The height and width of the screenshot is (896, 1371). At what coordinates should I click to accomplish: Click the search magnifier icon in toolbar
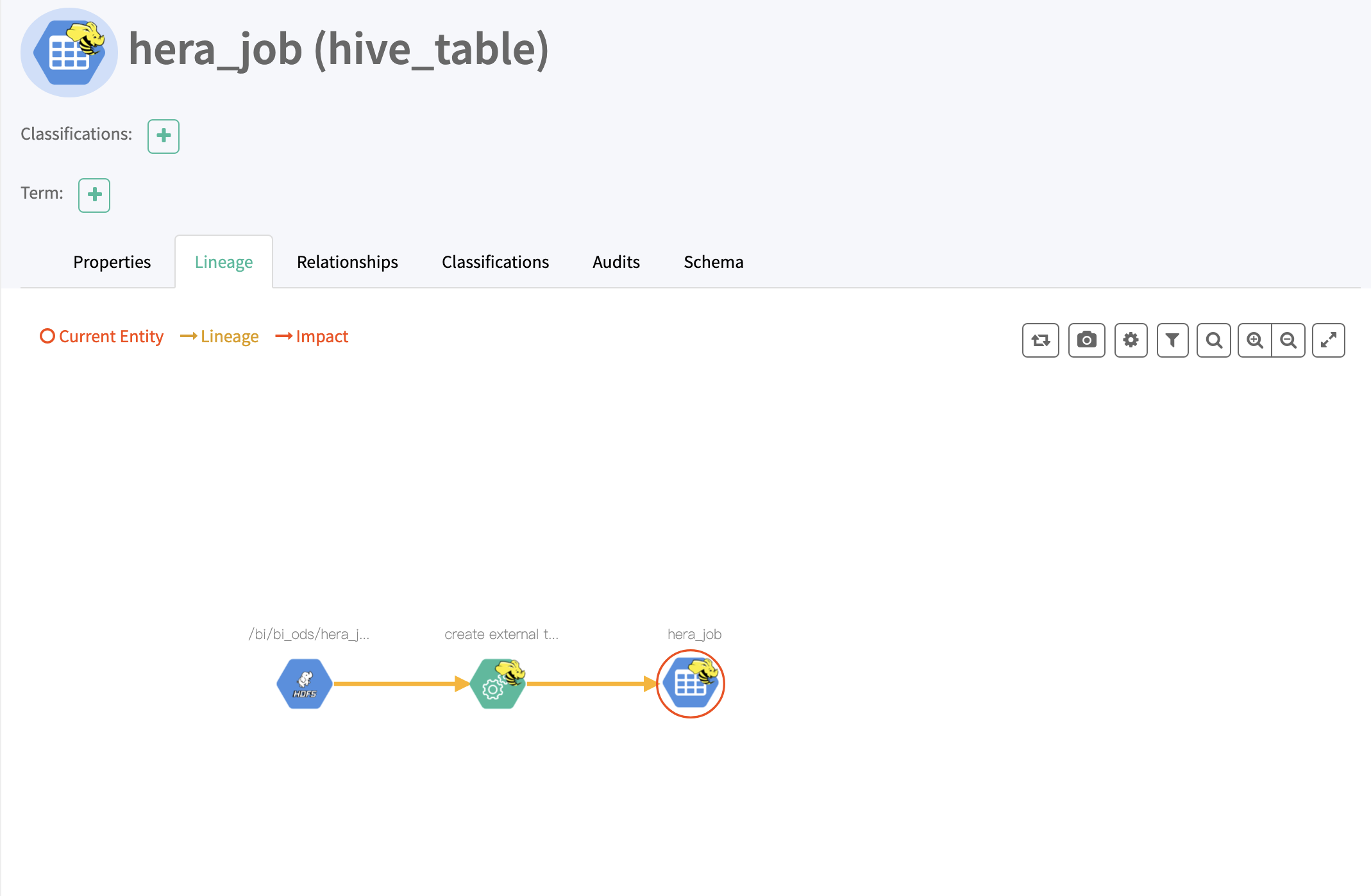tap(1213, 340)
